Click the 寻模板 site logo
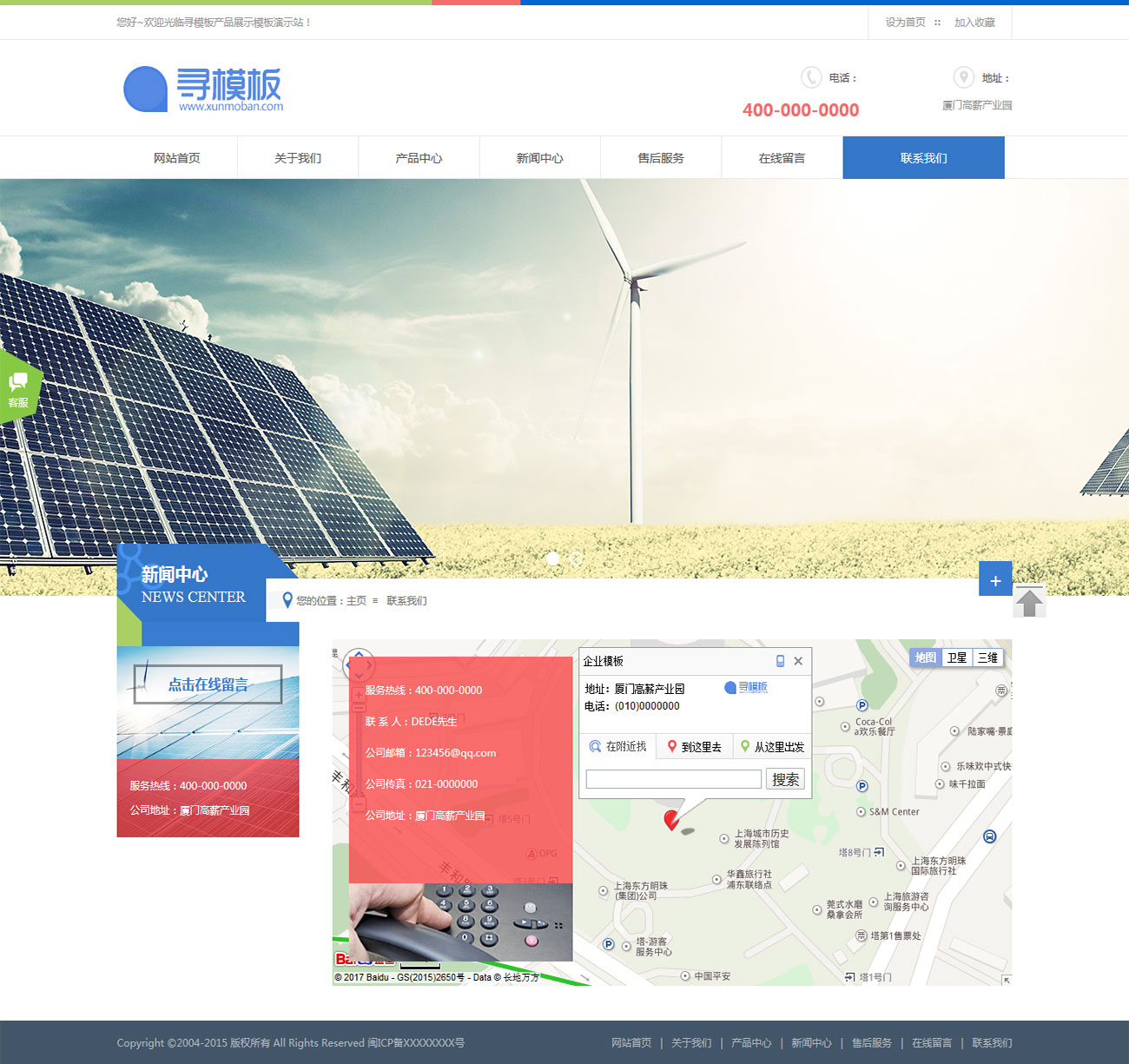This screenshot has width=1129, height=1064. 203,89
